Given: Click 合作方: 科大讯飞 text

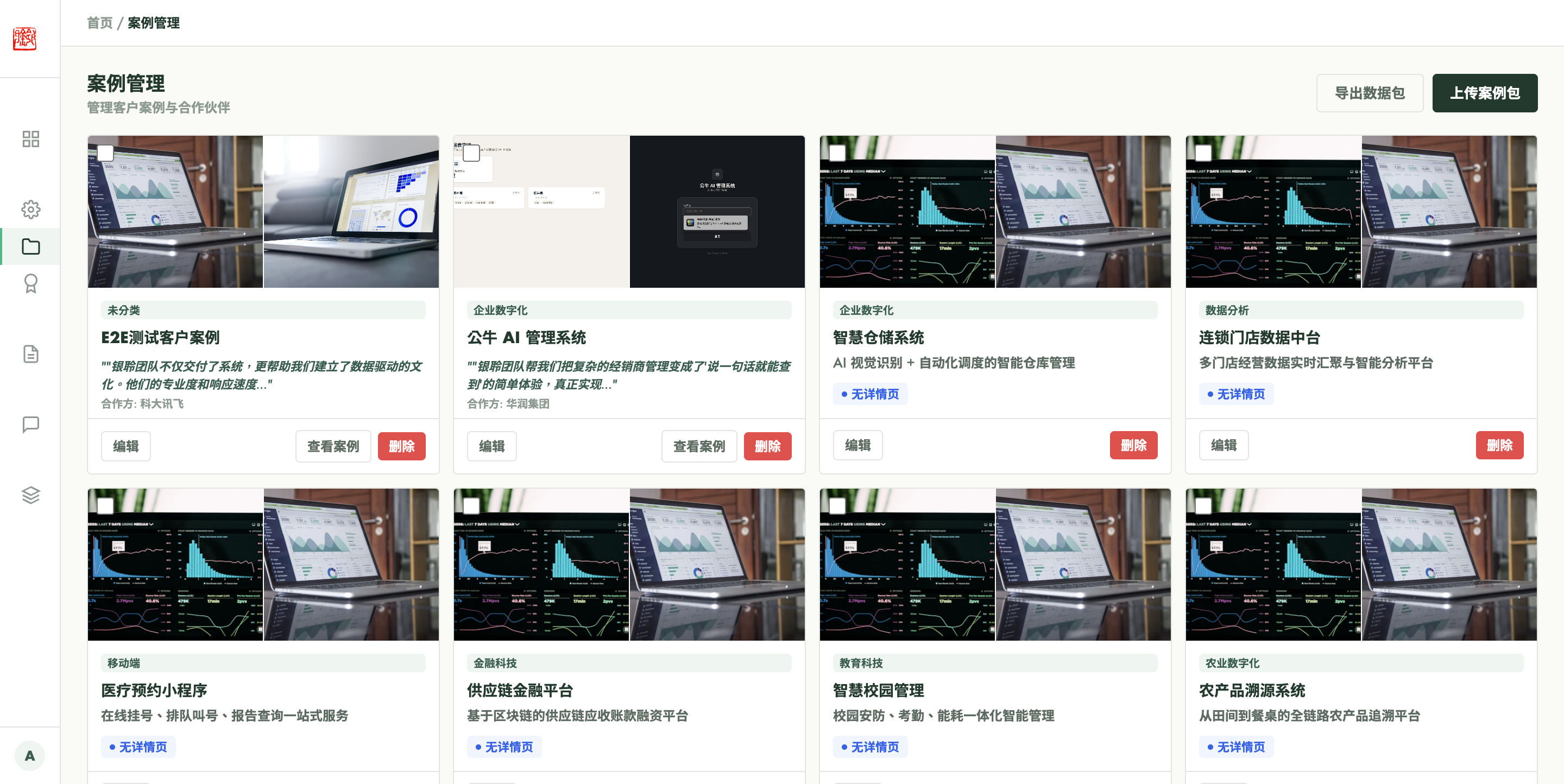Looking at the screenshot, I should tap(143, 403).
